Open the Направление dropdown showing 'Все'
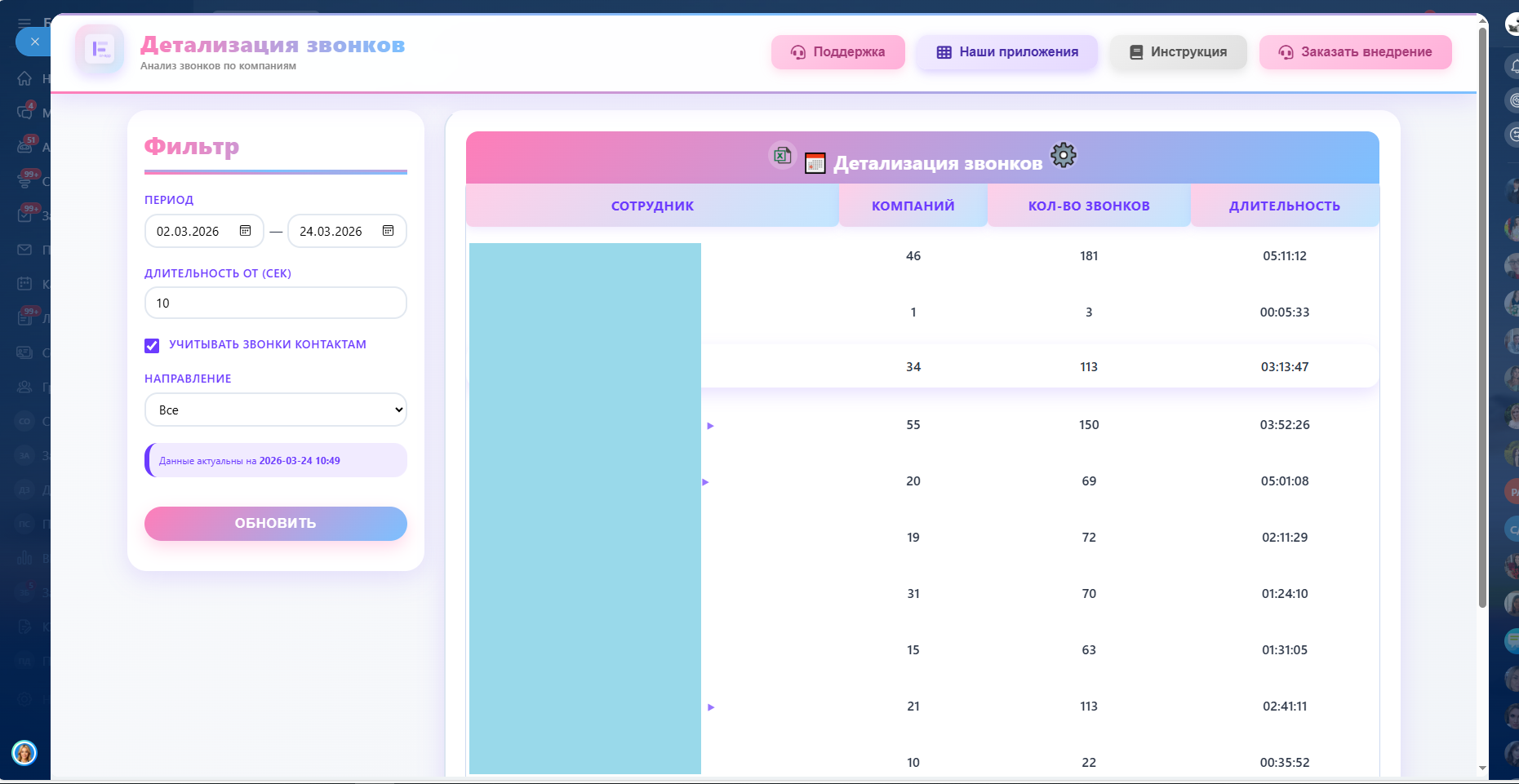Image resolution: width=1519 pixels, height=784 pixels. (x=276, y=410)
